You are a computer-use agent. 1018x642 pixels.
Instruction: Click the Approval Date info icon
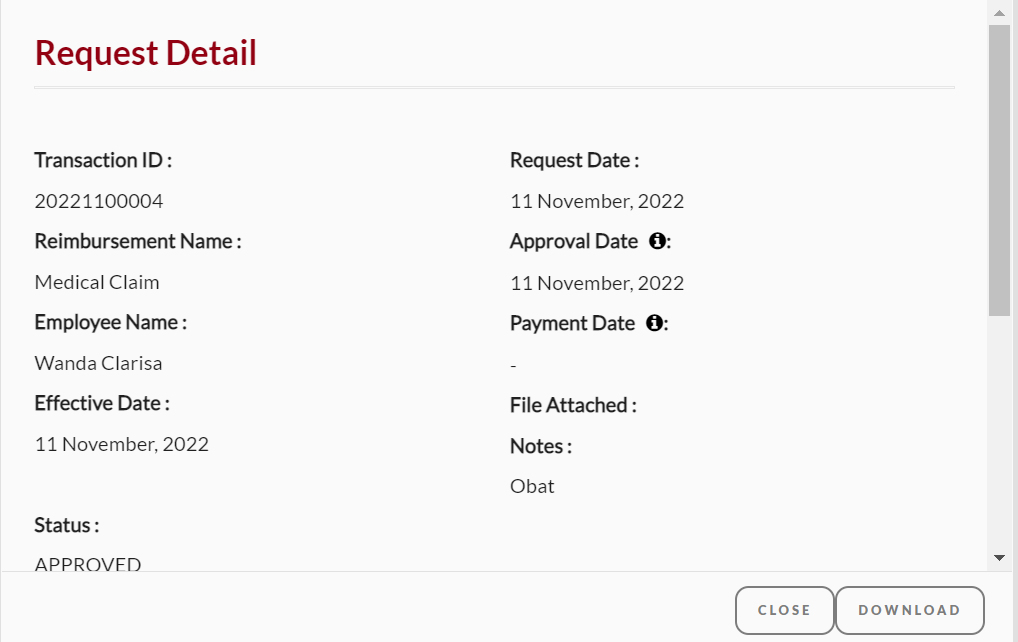tap(657, 241)
